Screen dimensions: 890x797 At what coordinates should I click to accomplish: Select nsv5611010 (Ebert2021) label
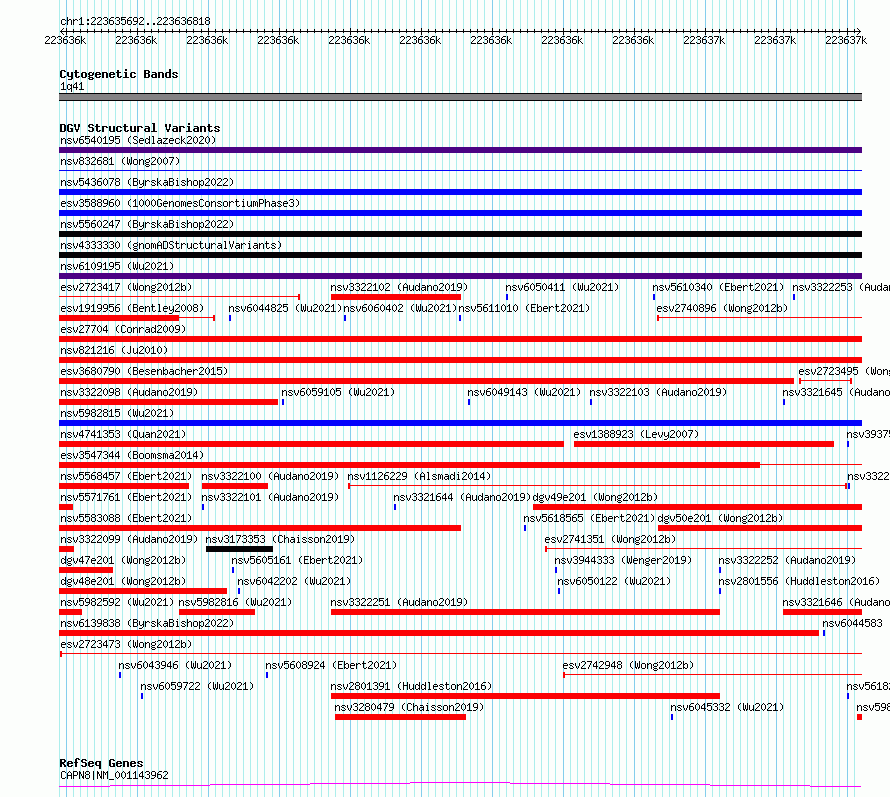click(x=524, y=308)
